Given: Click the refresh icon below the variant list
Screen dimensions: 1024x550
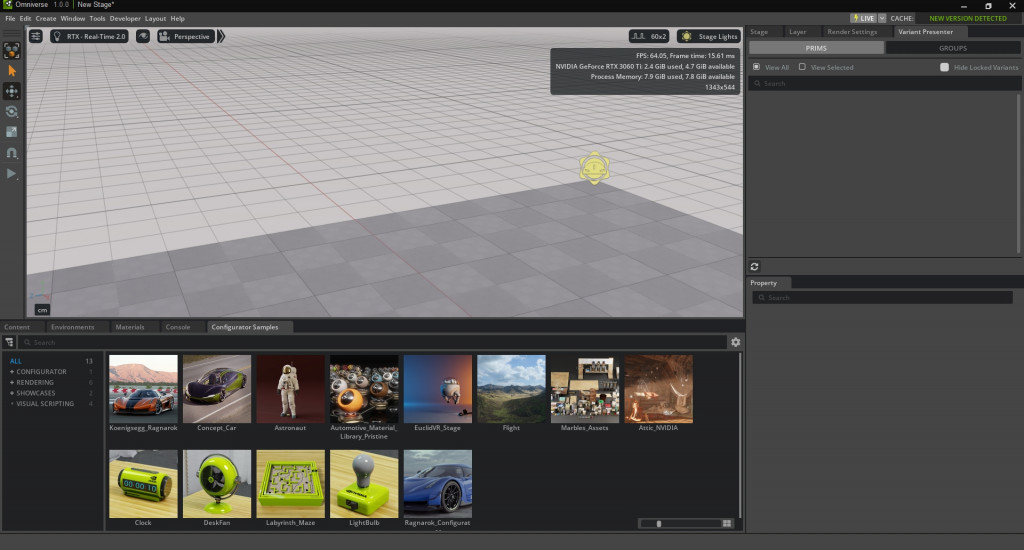Looking at the screenshot, I should (x=754, y=267).
